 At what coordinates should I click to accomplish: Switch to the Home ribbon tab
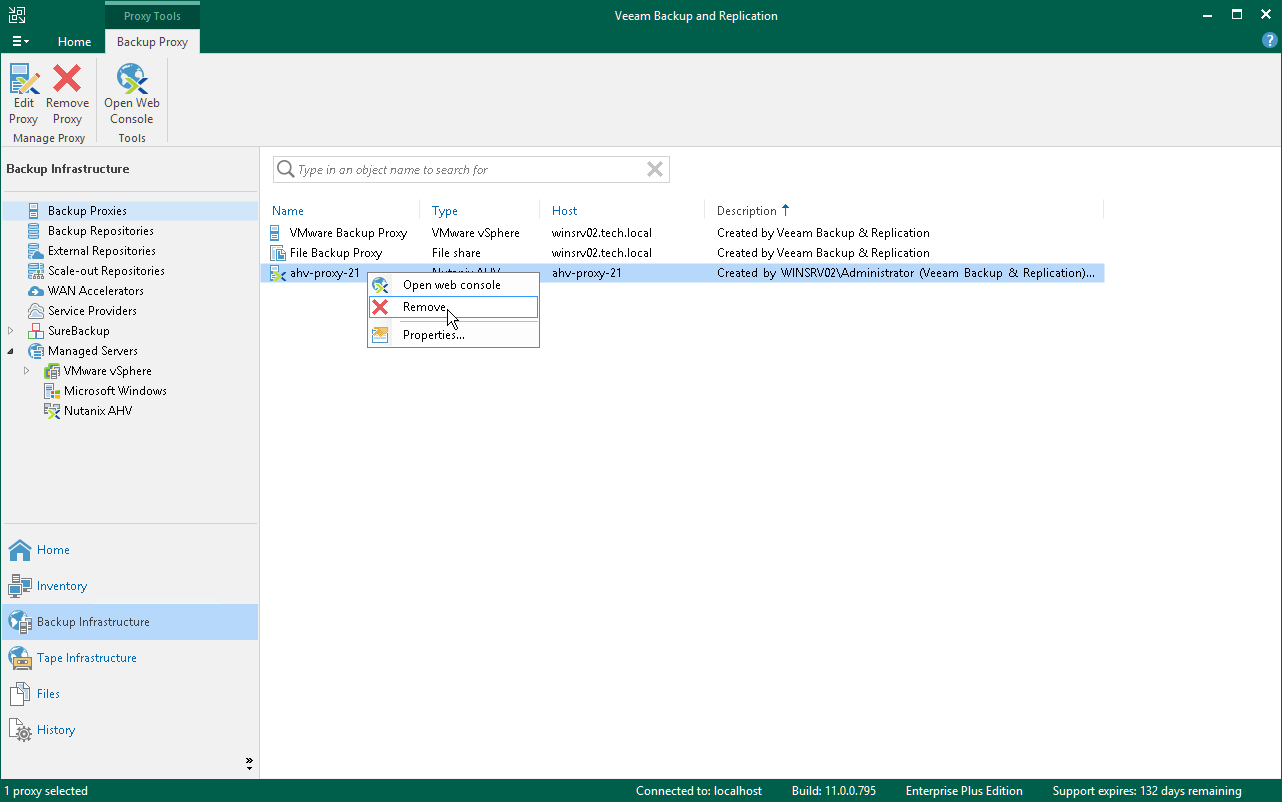[74, 42]
